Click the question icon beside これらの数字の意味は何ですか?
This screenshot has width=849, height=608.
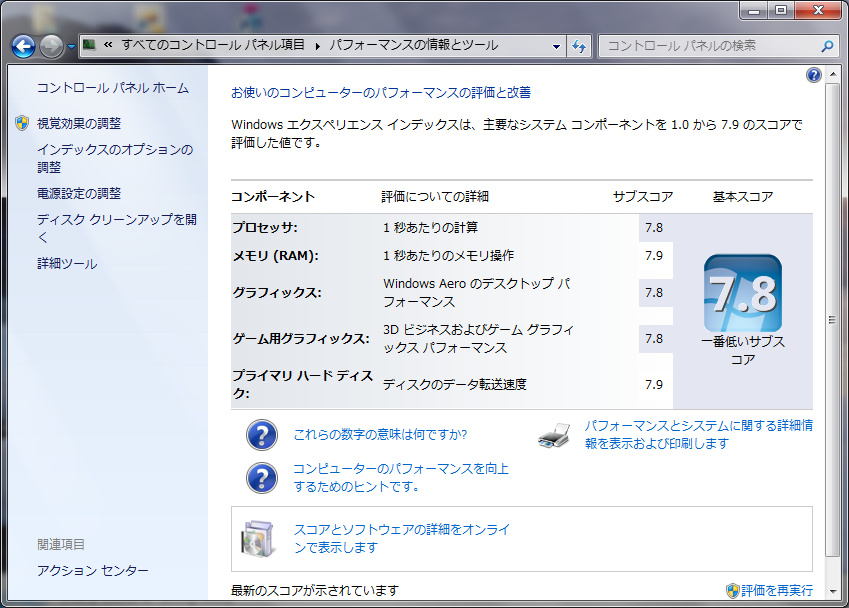(262, 435)
